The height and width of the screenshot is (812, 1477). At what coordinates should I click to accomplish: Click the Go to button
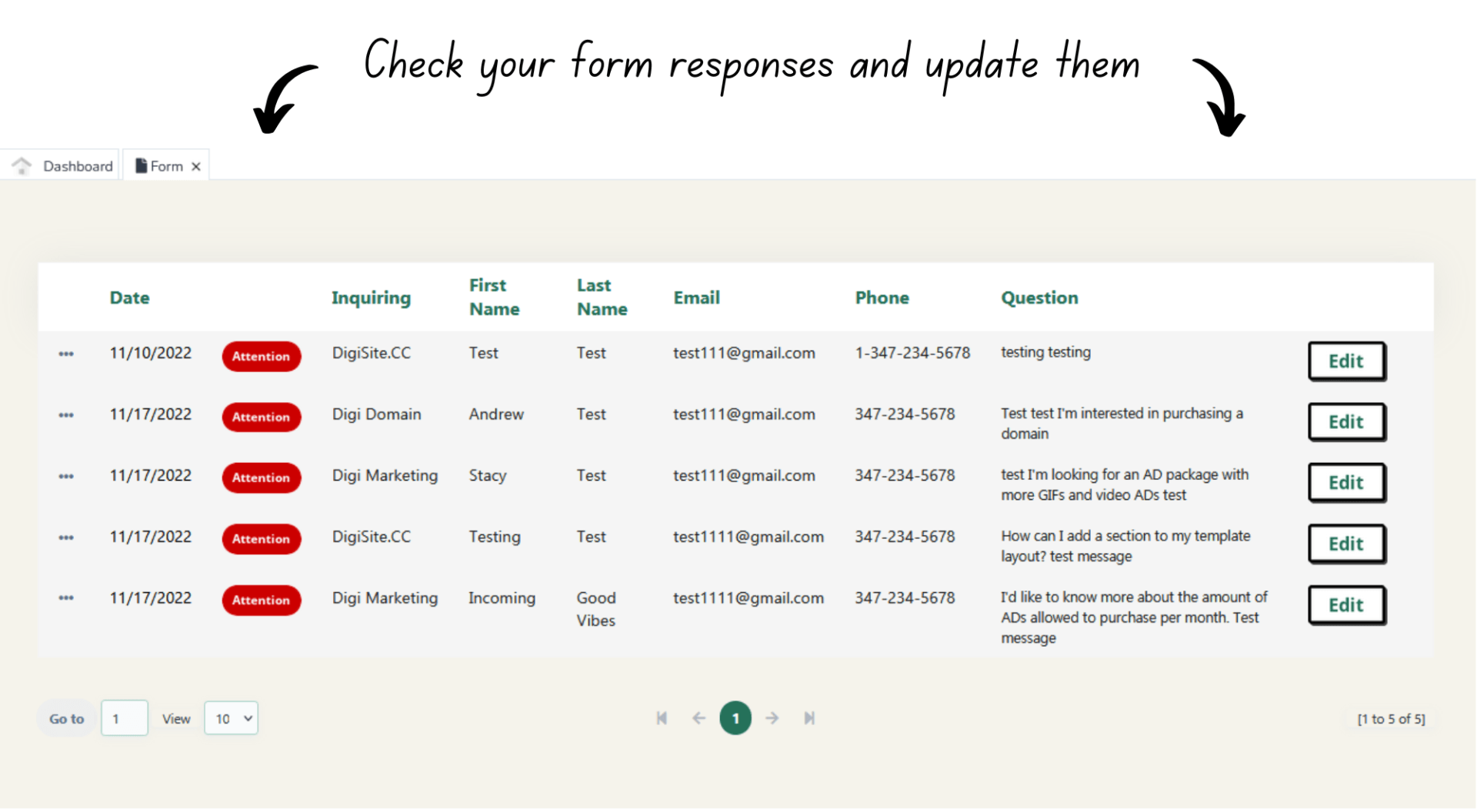(67, 718)
